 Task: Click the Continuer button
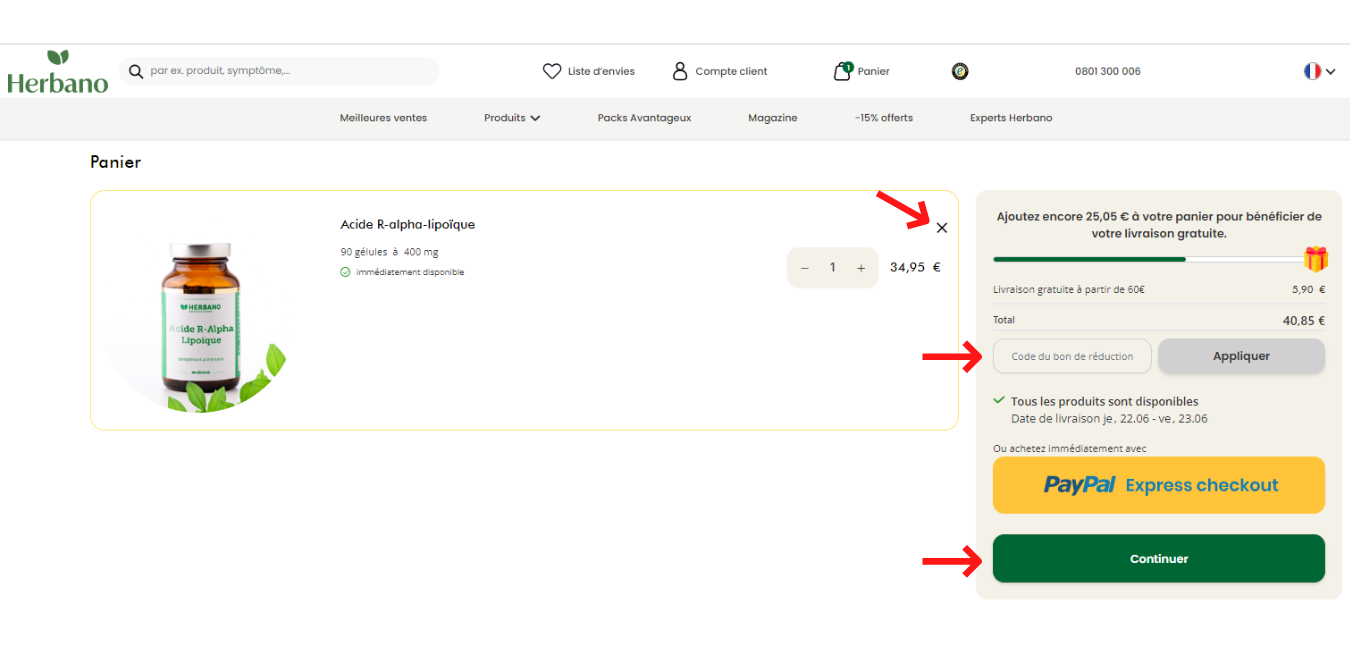pos(1158,559)
